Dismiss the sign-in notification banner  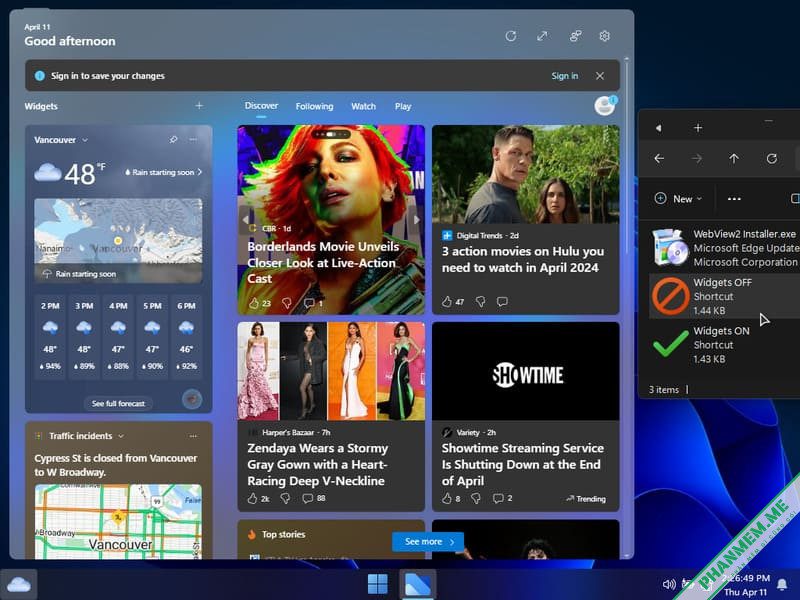pyautogui.click(x=600, y=76)
